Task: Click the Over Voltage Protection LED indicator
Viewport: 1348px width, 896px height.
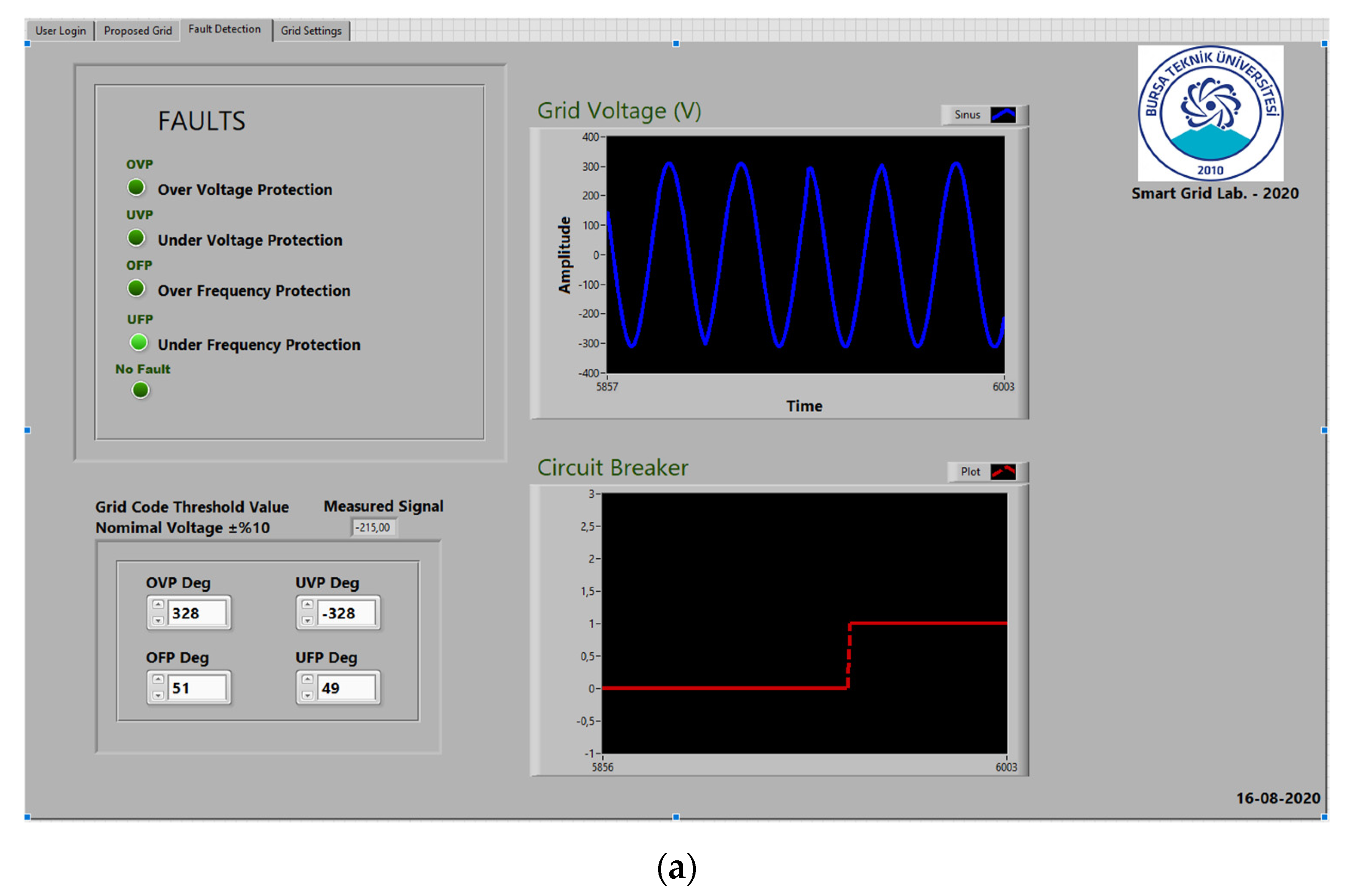Action: pos(135,187)
